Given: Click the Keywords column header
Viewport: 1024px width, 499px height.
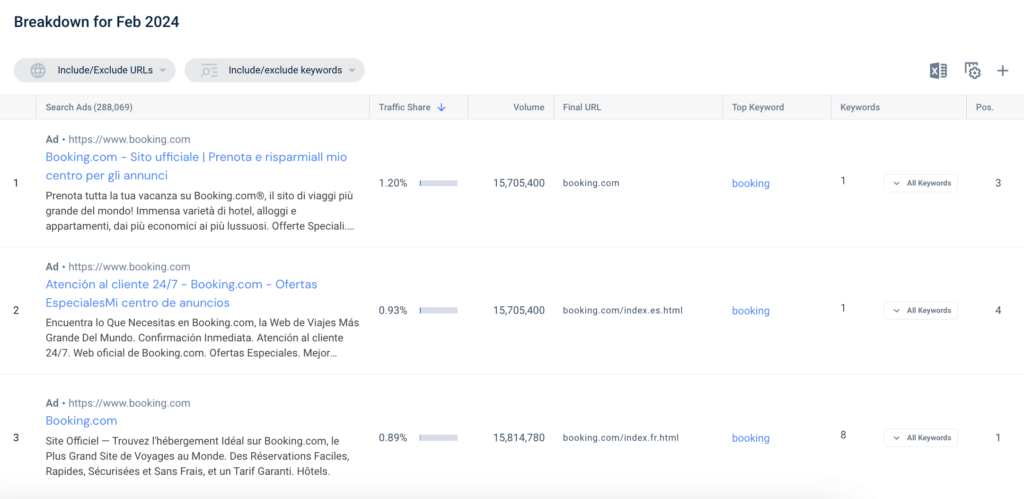Looking at the screenshot, I should [860, 108].
